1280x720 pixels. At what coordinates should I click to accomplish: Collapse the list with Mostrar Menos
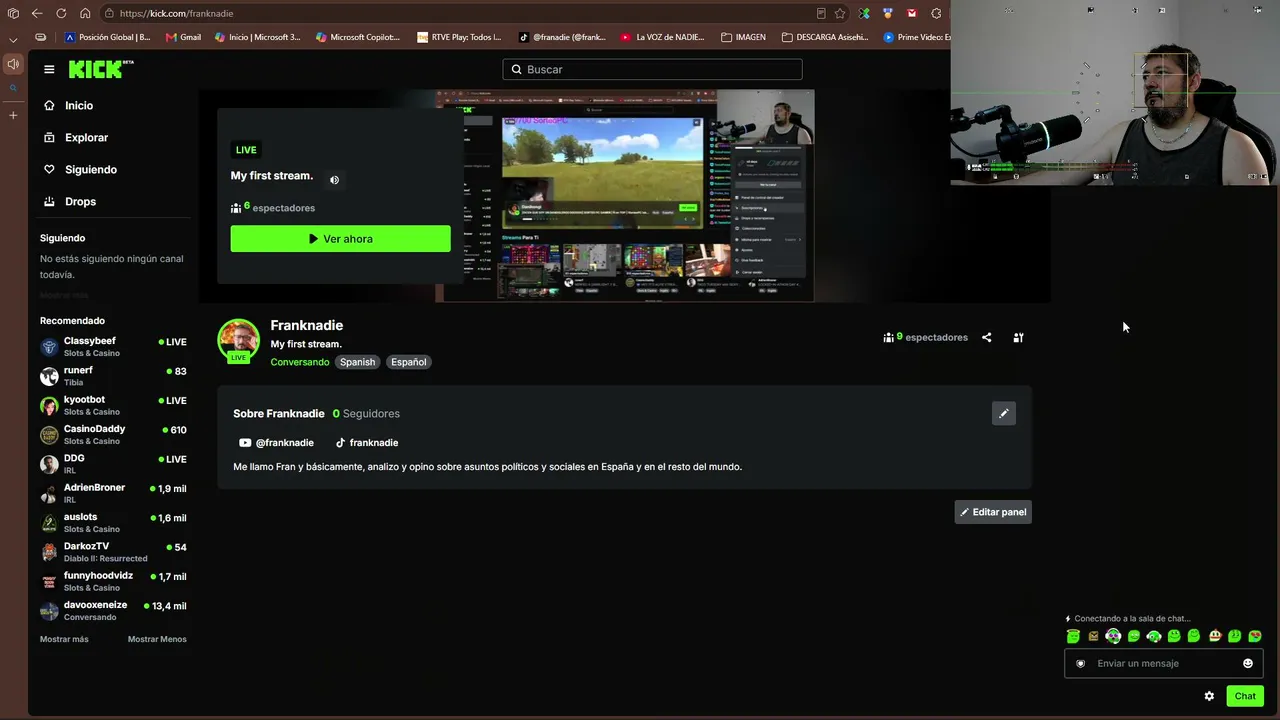(157, 639)
